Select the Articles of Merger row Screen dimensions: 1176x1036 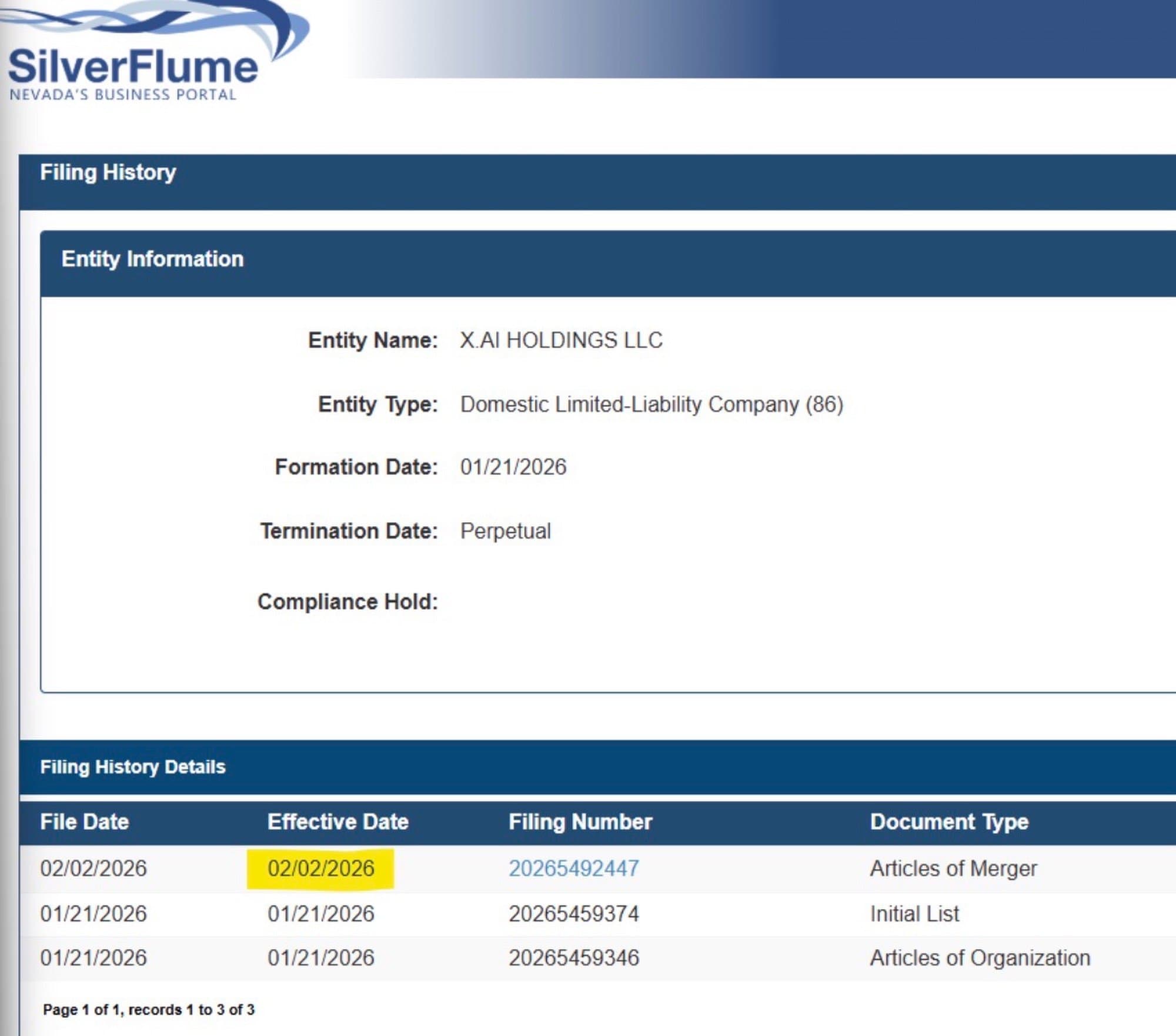point(953,868)
